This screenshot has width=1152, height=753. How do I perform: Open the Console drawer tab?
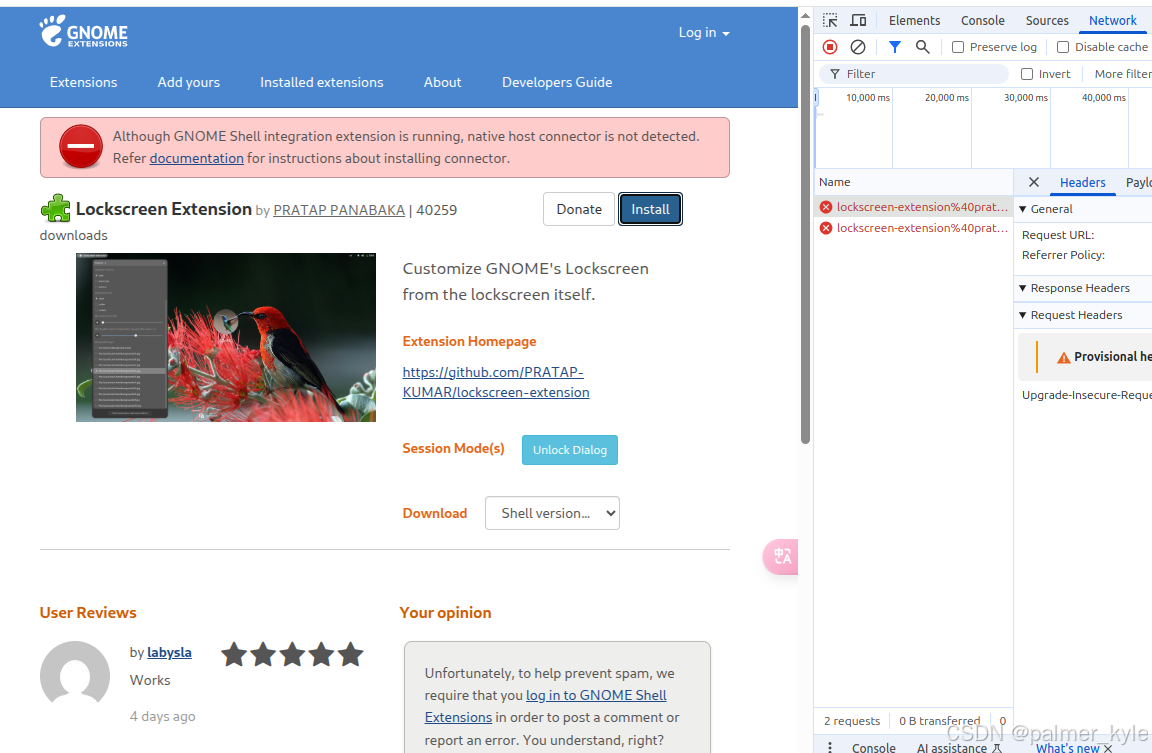click(874, 747)
